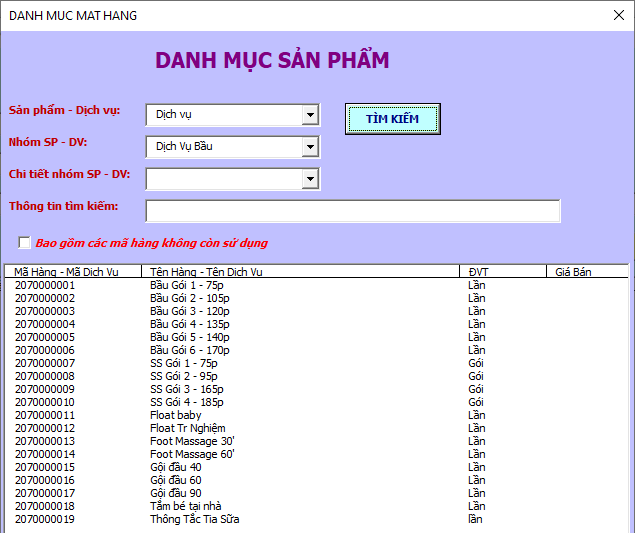Click item code 2070000016
The image size is (635, 533).
click(45, 480)
